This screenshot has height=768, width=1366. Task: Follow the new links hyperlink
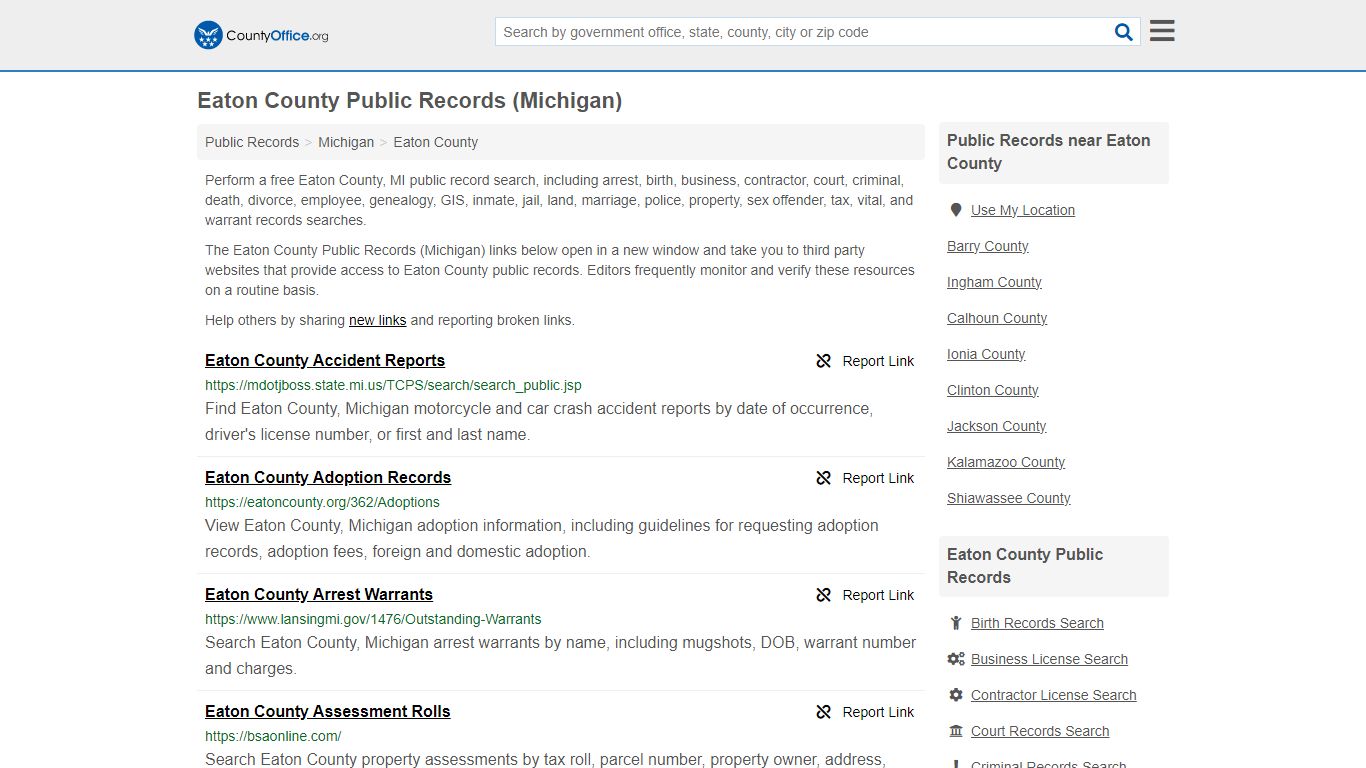click(377, 321)
